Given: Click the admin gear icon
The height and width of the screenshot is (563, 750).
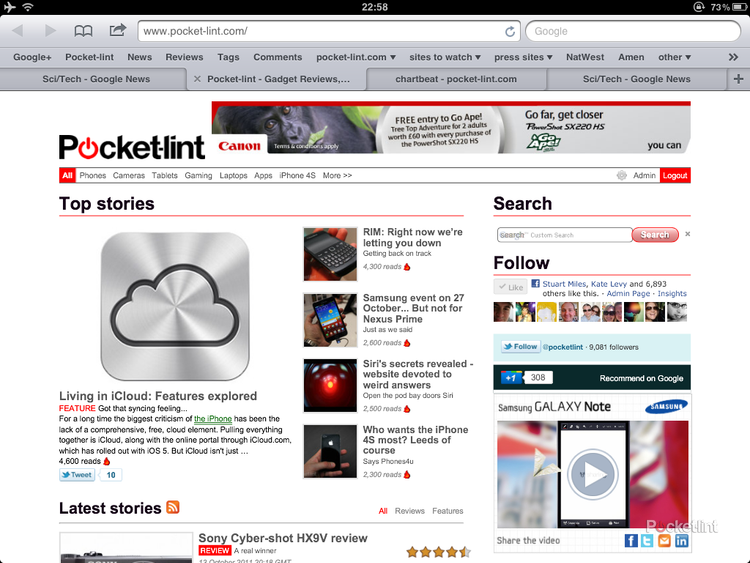Looking at the screenshot, I should (x=621, y=176).
